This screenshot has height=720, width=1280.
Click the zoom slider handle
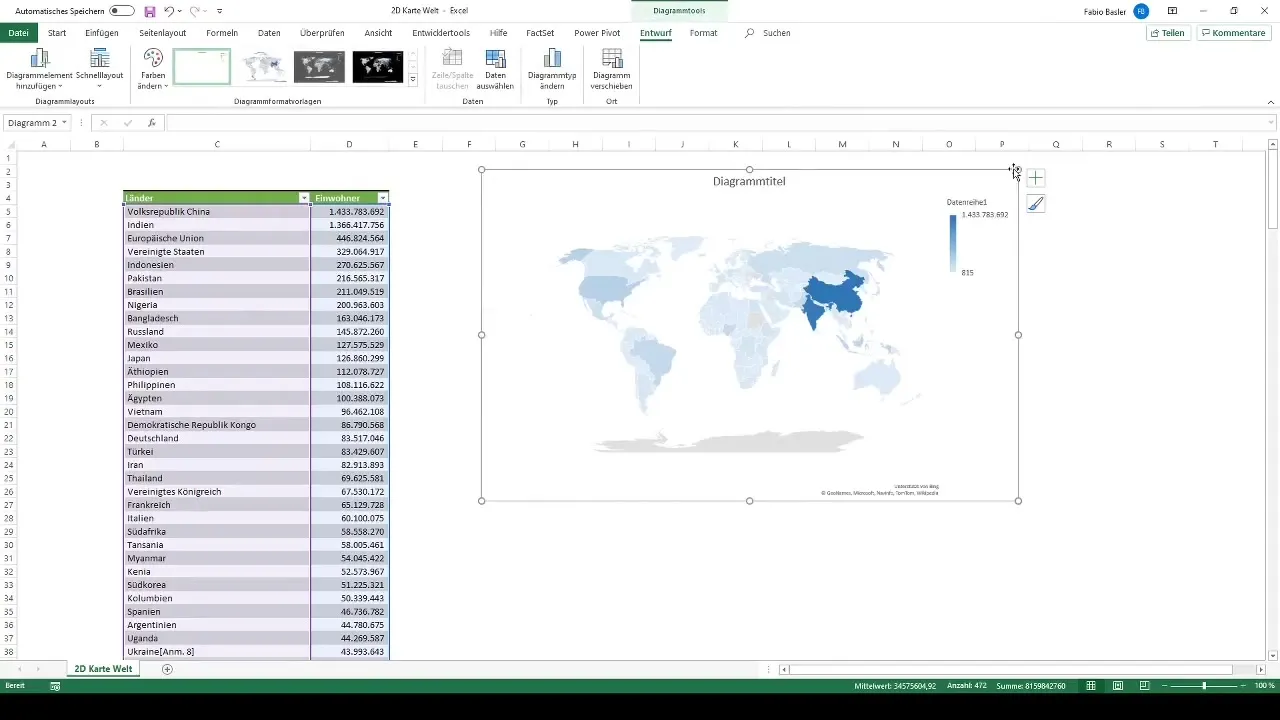click(x=1204, y=686)
